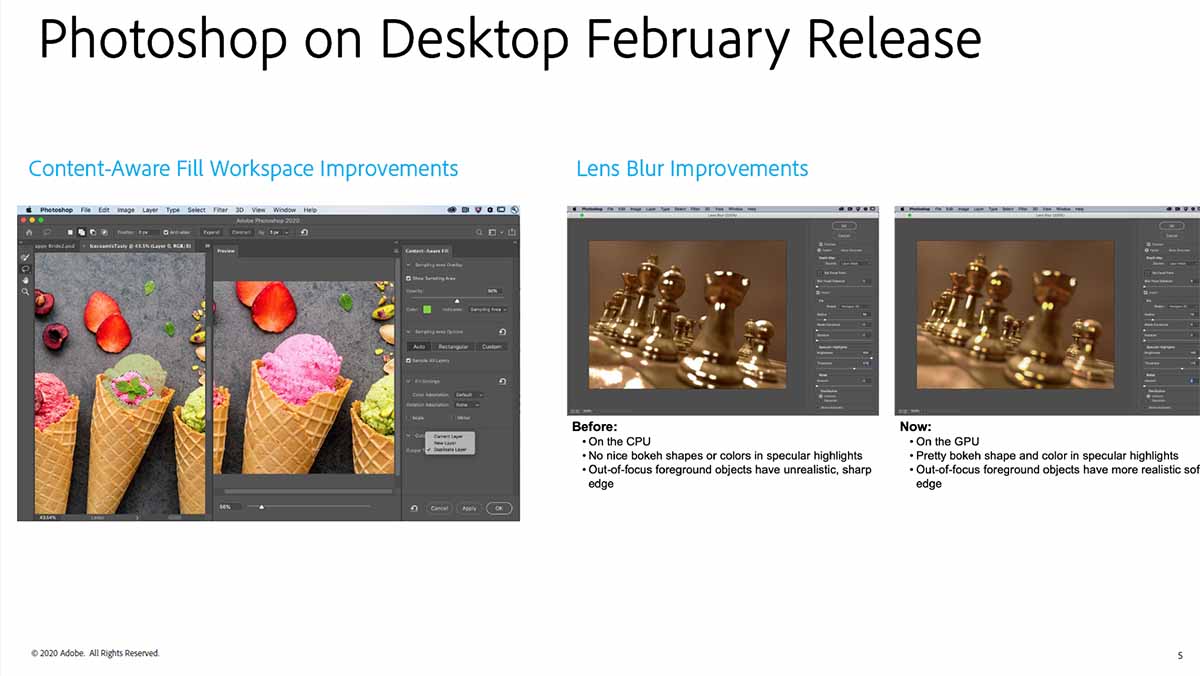Open the Preview panel menu icon
Screen dimensions: 1200x676
pyautogui.click(x=396, y=251)
